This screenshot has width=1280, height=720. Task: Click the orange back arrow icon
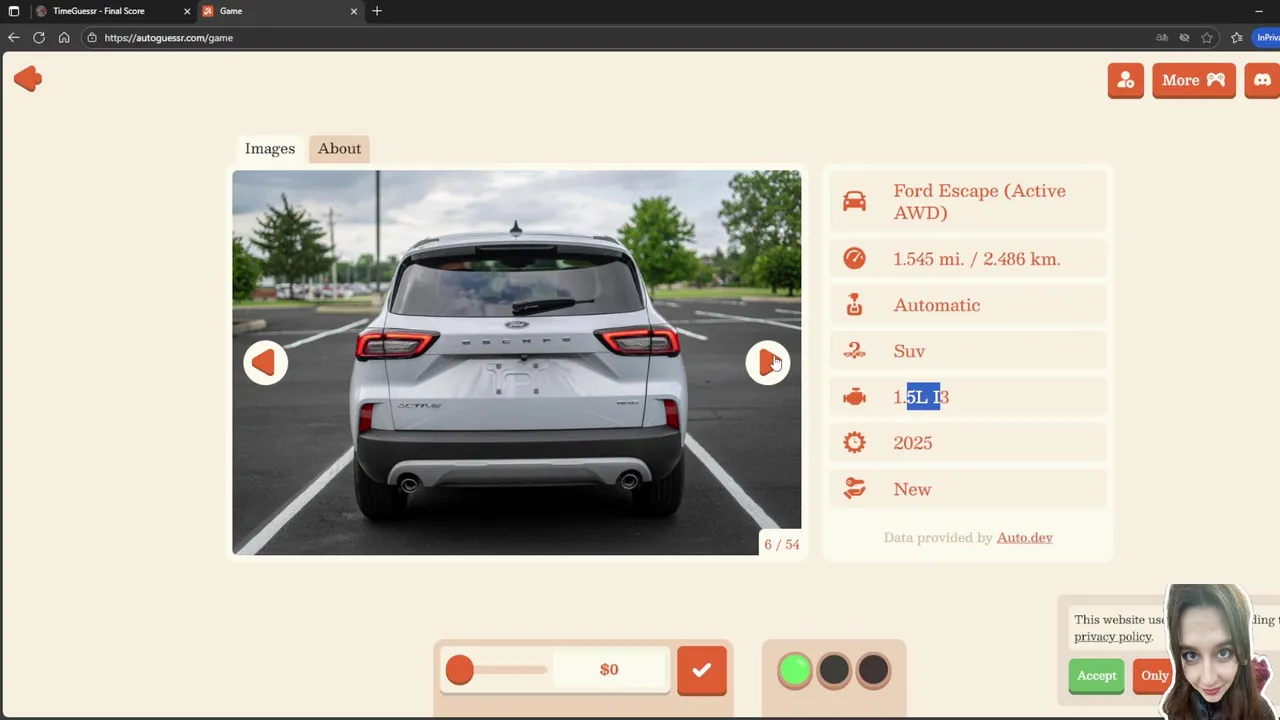coord(28,79)
